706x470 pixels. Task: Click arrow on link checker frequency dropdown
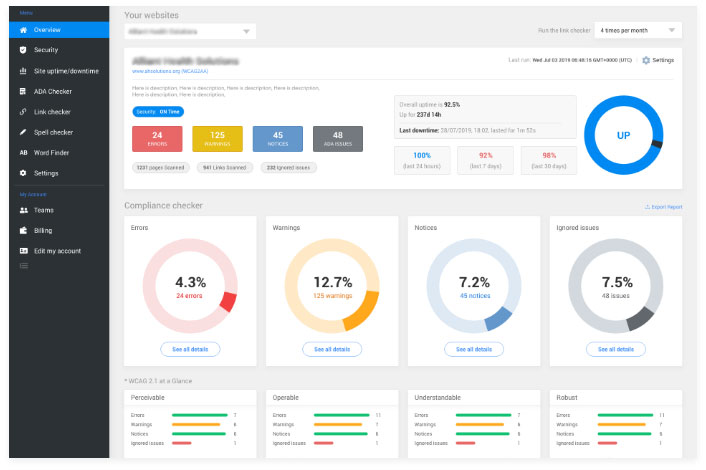[x=671, y=30]
